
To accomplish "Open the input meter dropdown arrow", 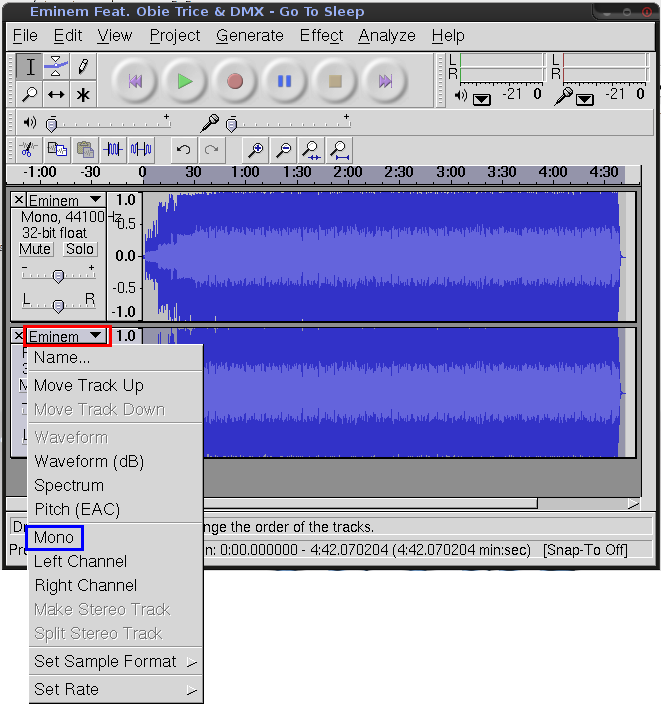I will [x=585, y=100].
